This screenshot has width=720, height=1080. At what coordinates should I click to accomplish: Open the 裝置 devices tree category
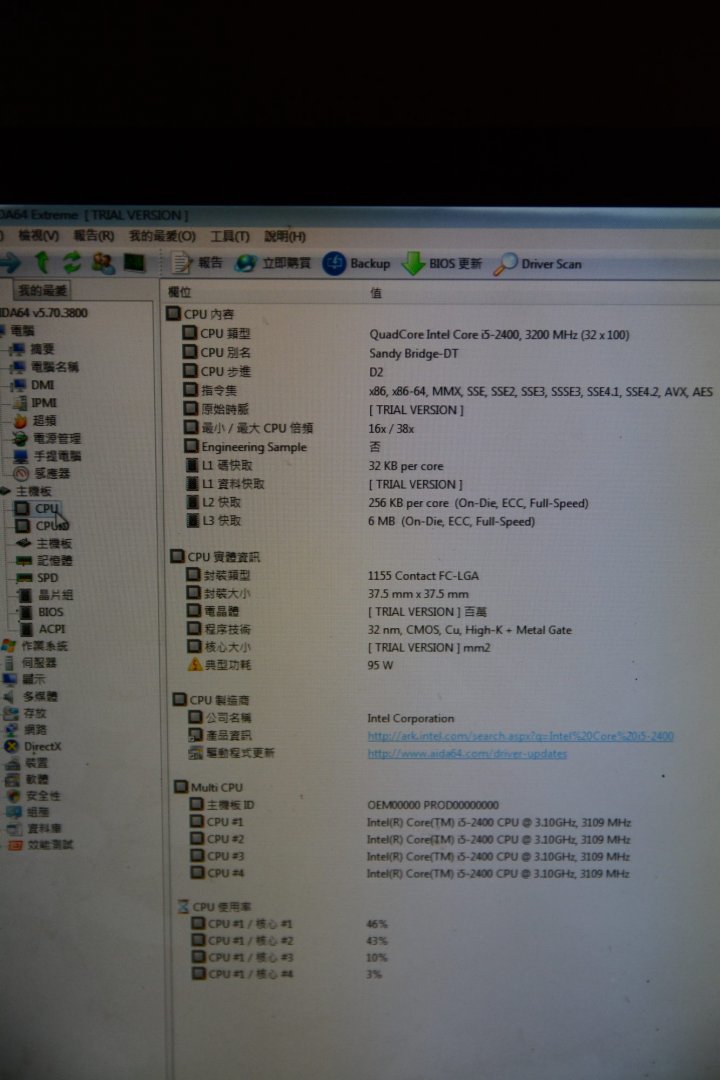tap(27, 763)
